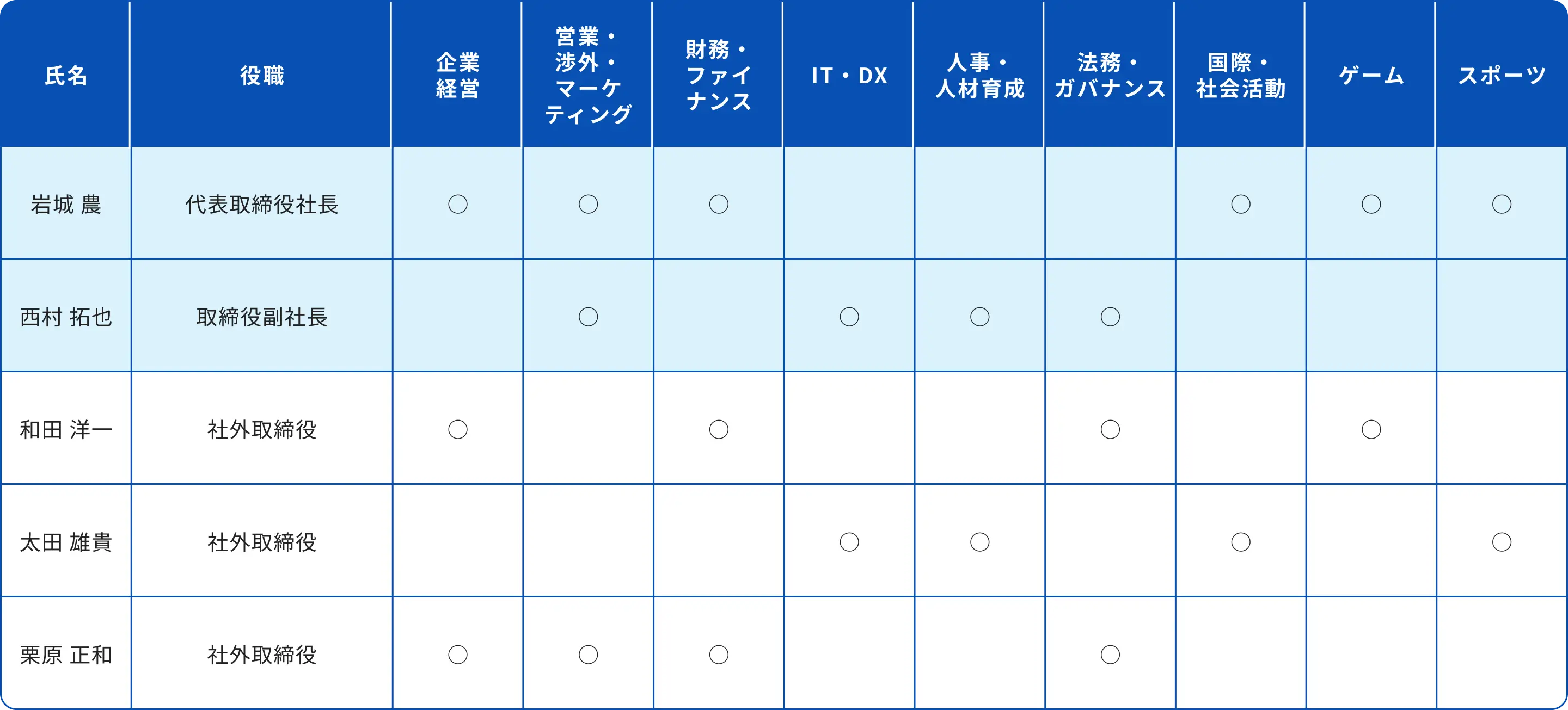Click the 営業・渉外 circle for 栗原 正和

(x=588, y=655)
